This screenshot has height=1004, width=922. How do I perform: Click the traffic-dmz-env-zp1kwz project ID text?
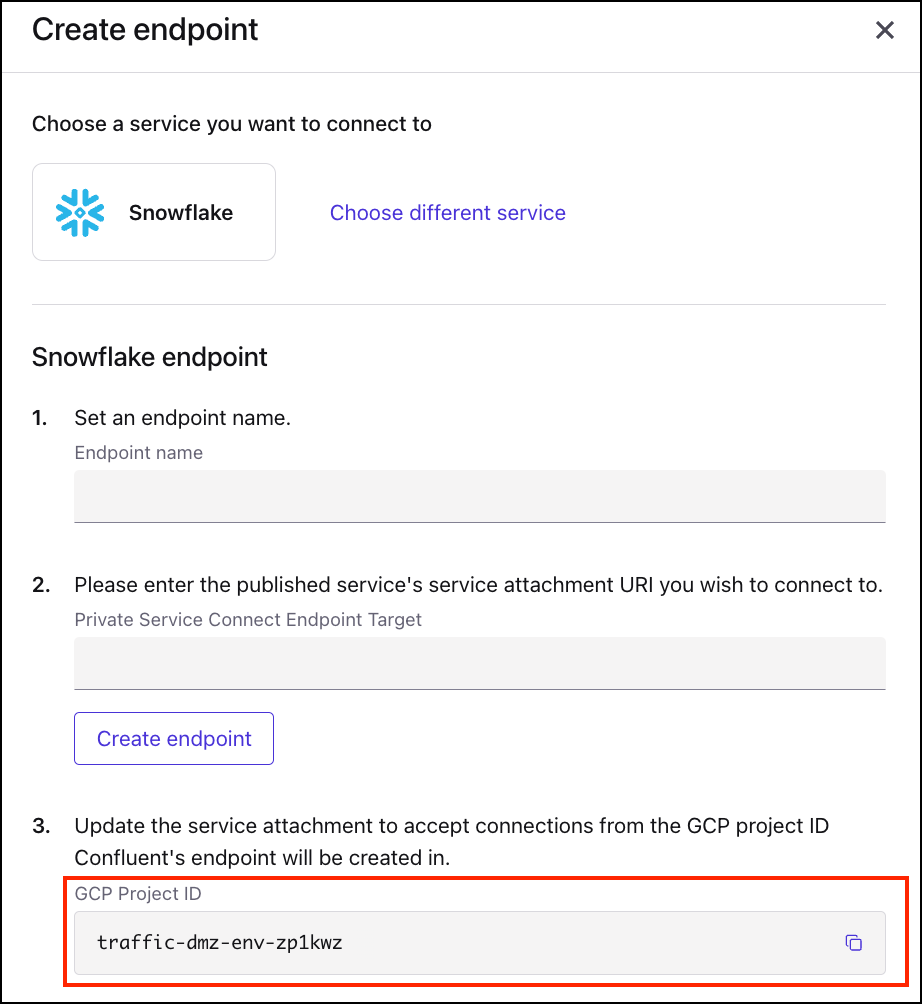pos(220,942)
